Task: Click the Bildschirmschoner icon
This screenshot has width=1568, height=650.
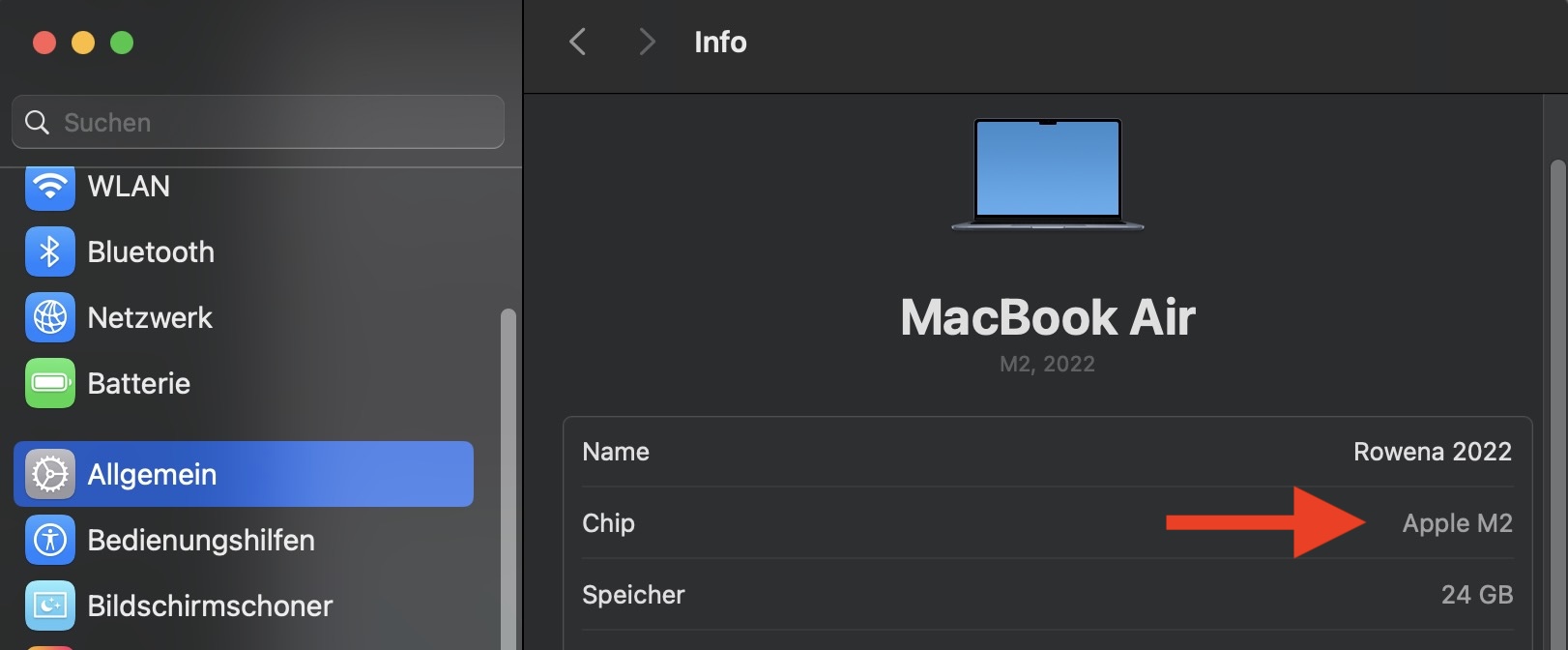Action: click(49, 606)
